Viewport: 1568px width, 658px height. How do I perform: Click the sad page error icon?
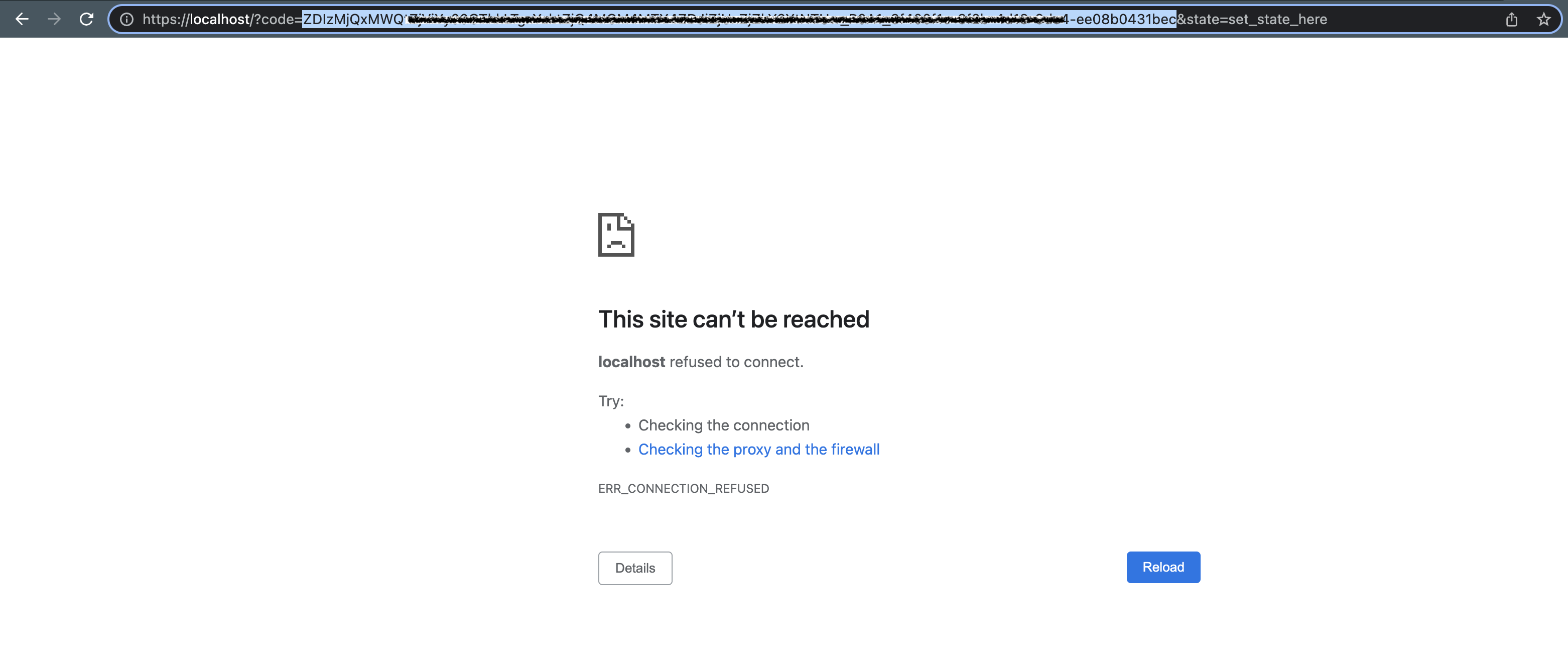pyautogui.click(x=616, y=235)
